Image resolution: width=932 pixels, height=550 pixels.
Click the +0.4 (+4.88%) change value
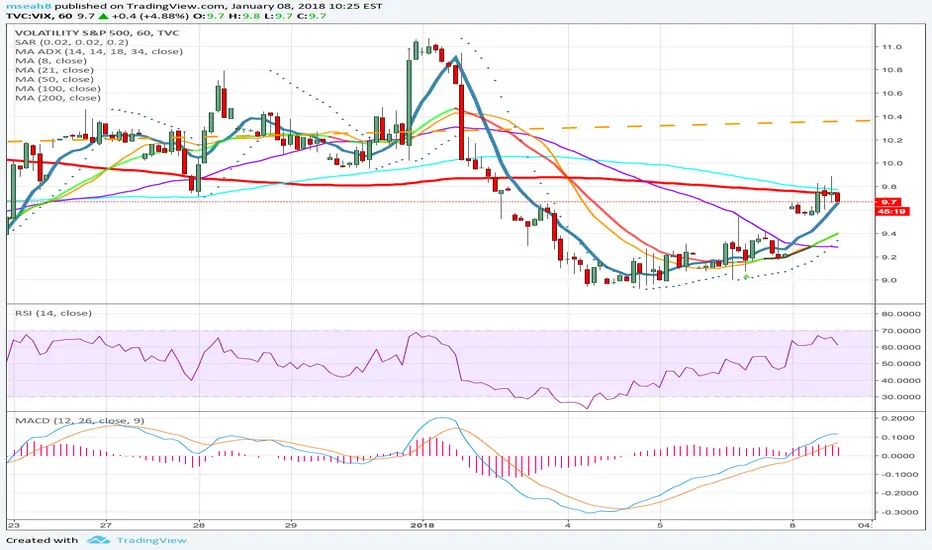pos(149,15)
